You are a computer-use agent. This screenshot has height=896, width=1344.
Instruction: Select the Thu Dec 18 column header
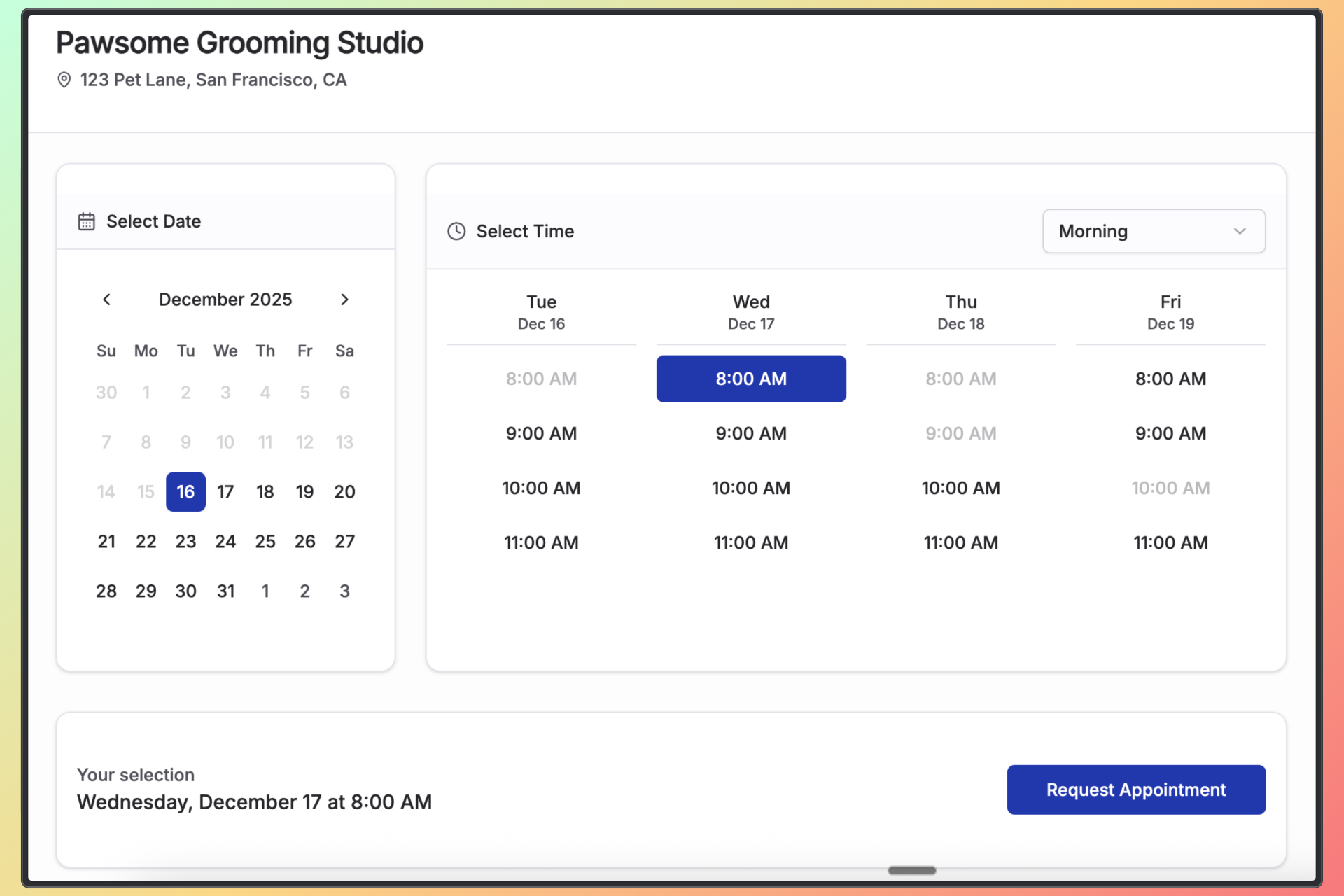pos(960,312)
